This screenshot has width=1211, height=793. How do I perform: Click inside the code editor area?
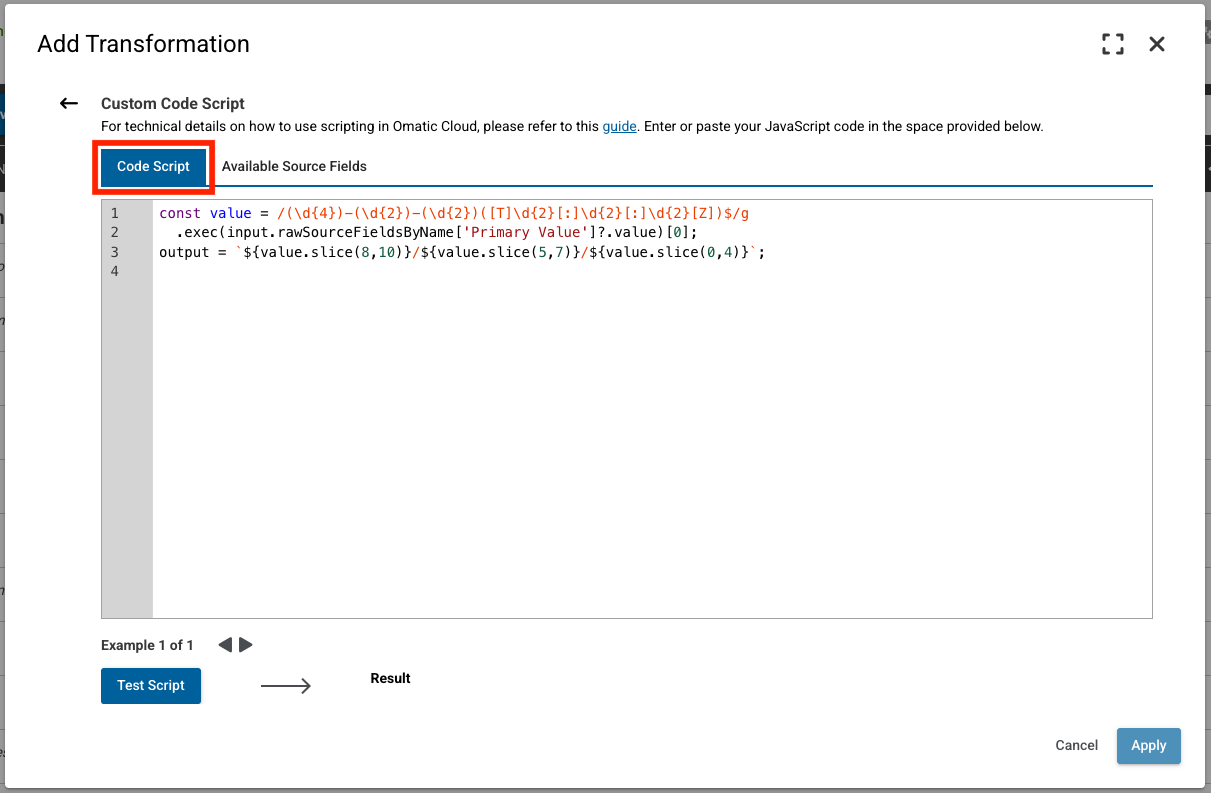click(x=600, y=400)
